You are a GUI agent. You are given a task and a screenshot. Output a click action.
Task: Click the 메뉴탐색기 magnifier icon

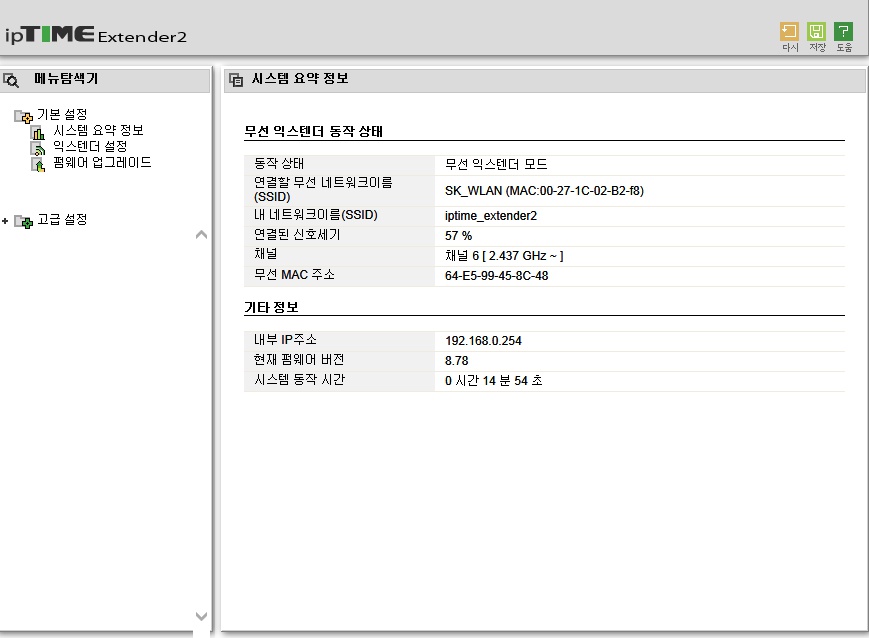pos(11,80)
